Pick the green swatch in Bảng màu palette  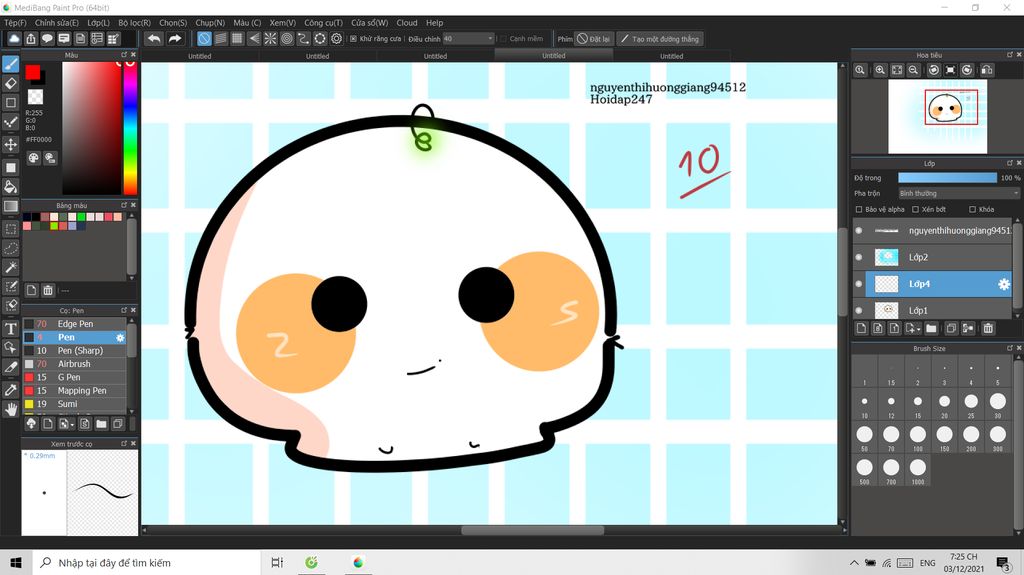(81, 217)
